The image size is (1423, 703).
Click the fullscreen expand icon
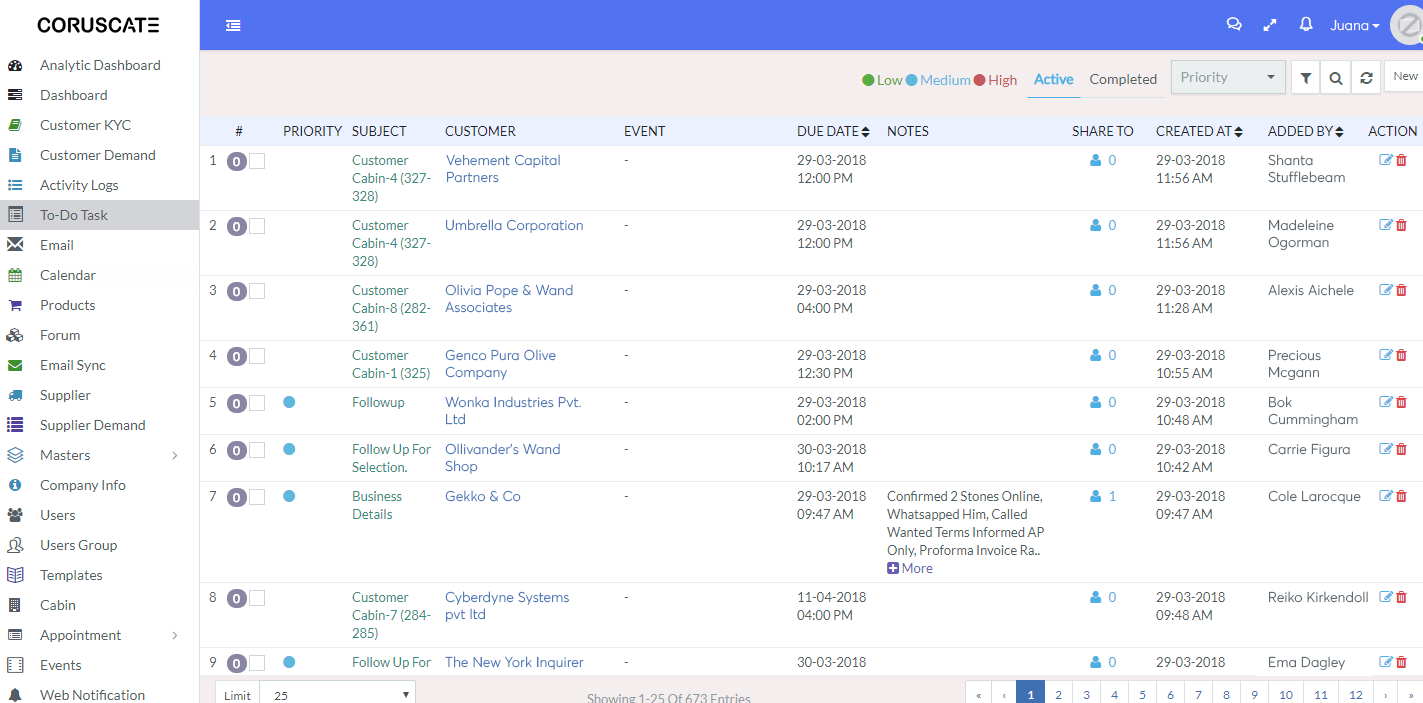point(1270,25)
